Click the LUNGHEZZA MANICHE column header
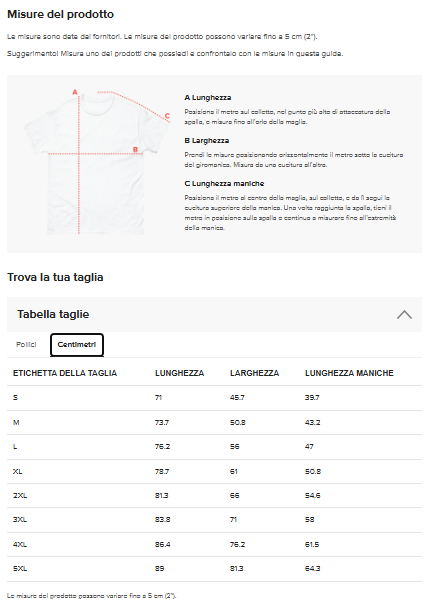This screenshot has width=430, height=612. (x=349, y=373)
